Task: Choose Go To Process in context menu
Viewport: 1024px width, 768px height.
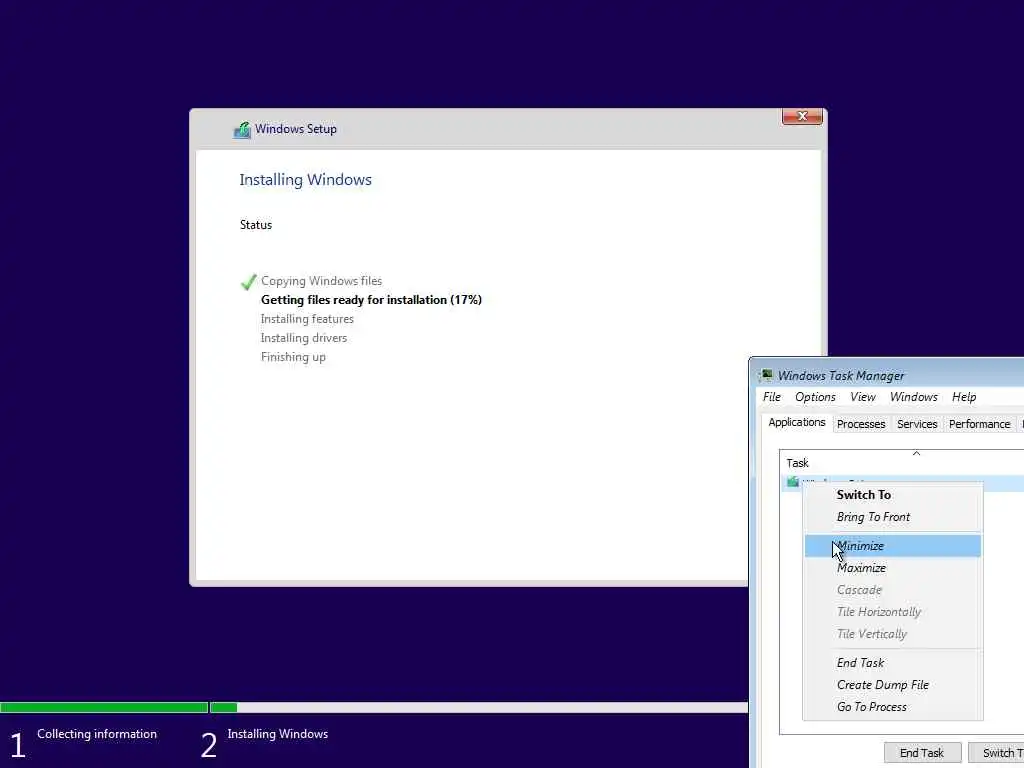Action: (893, 707)
